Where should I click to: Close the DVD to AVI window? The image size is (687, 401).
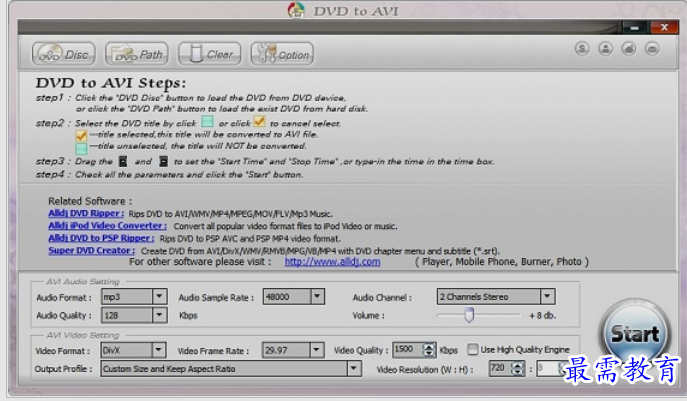coord(664,28)
